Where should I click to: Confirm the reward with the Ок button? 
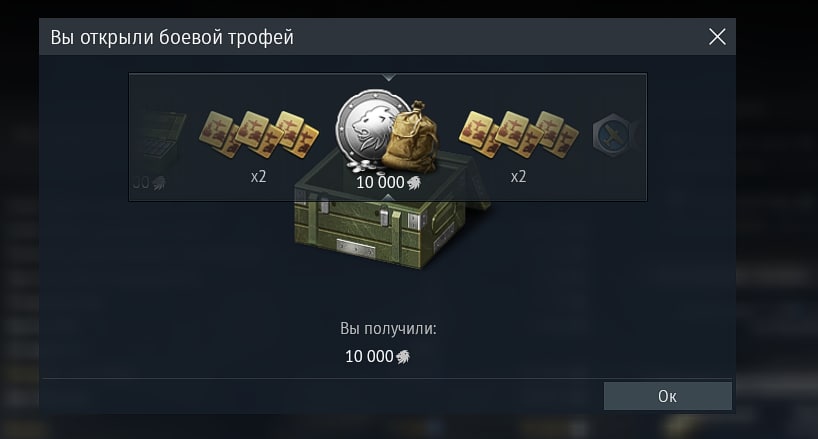pyautogui.click(x=668, y=396)
